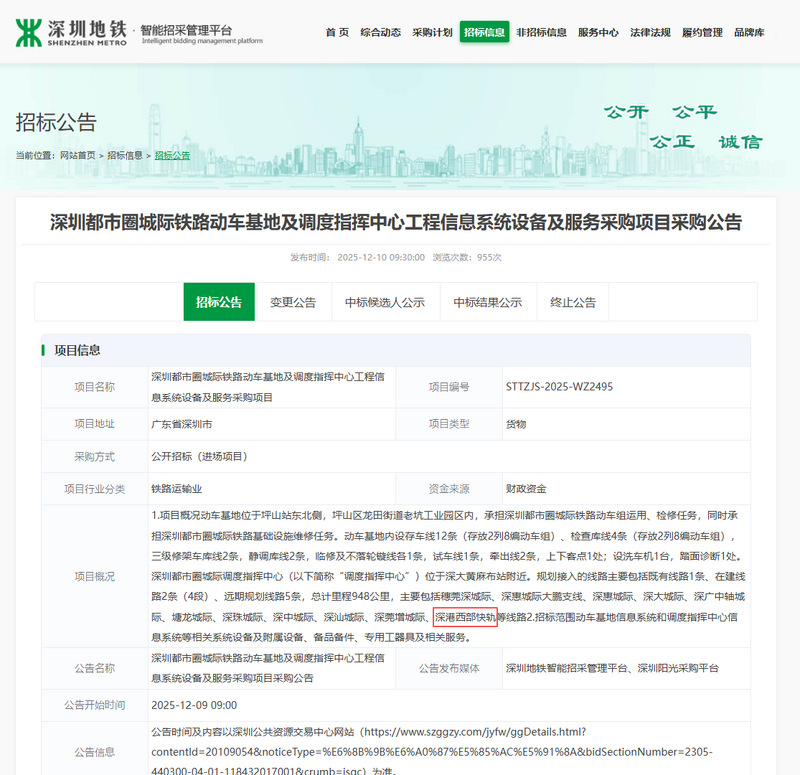Screen dimensions: 800x775
Task: Switch to the 中标候选人公示 tab
Action: click(x=385, y=302)
